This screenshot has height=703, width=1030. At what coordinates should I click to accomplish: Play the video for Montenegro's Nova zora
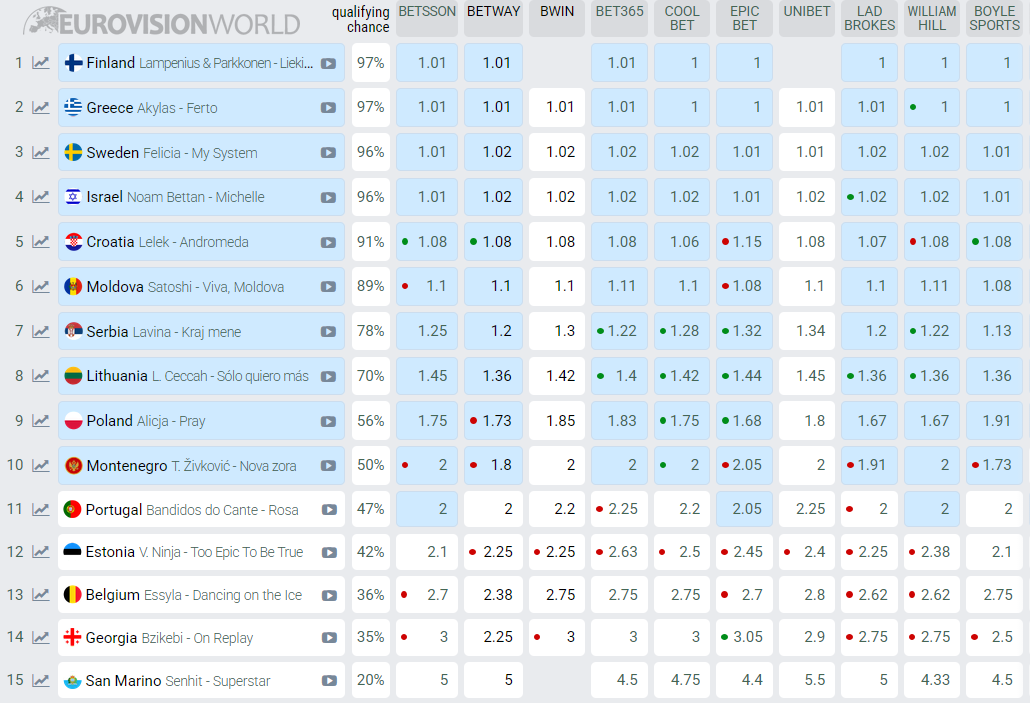click(x=328, y=466)
